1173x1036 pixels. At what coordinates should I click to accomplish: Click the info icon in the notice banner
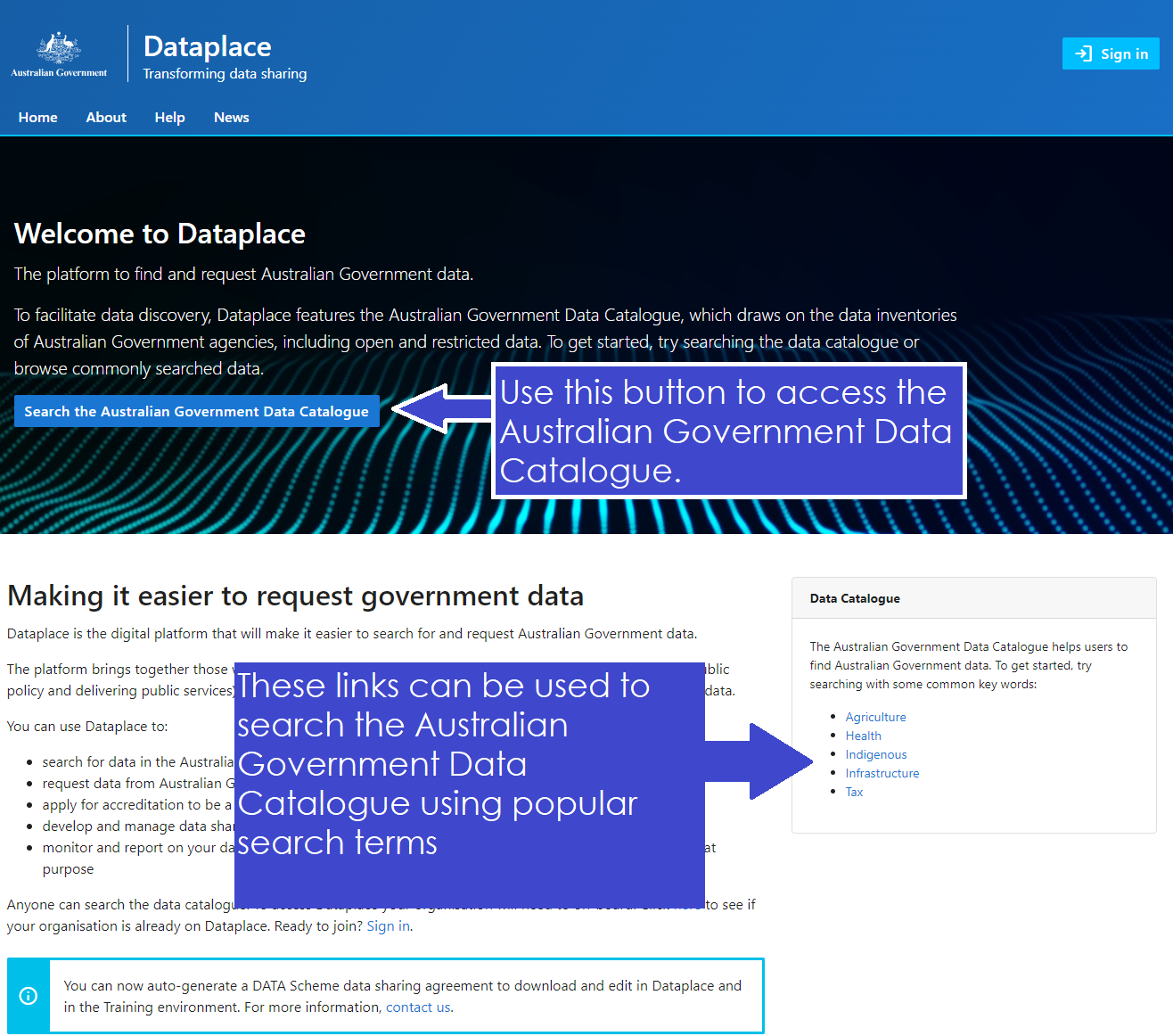click(x=29, y=996)
